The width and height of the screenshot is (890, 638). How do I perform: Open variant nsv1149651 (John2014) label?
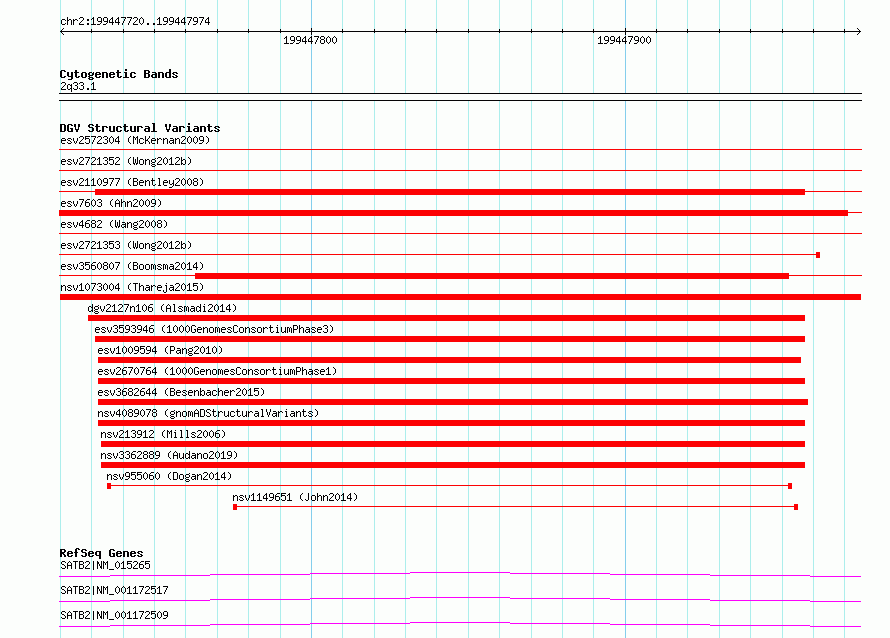[x=295, y=497]
